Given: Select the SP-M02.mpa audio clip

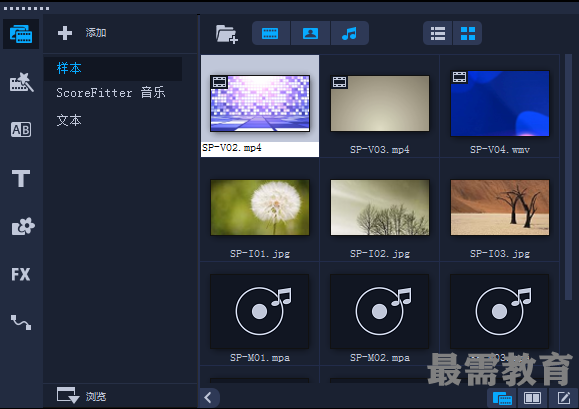Looking at the screenshot, I should (380, 311).
